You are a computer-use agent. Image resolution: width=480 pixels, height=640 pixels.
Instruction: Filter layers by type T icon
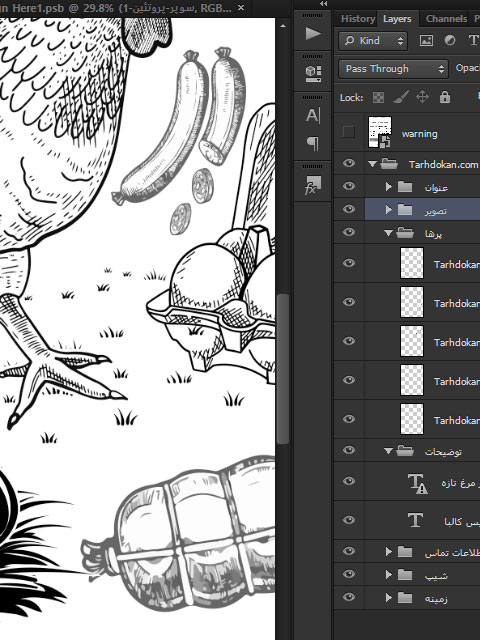[x=473, y=40]
